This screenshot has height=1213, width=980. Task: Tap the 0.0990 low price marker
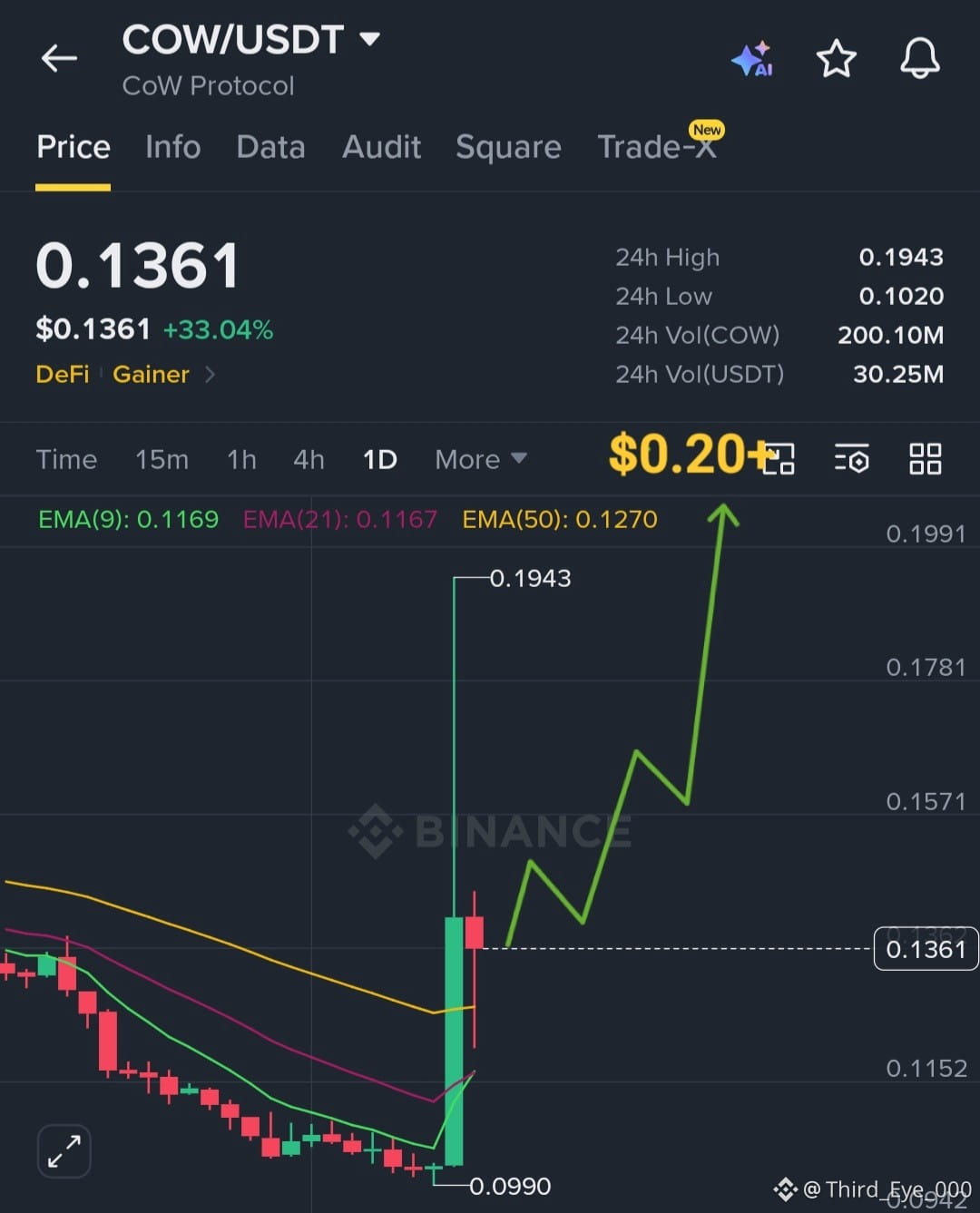[510, 1186]
